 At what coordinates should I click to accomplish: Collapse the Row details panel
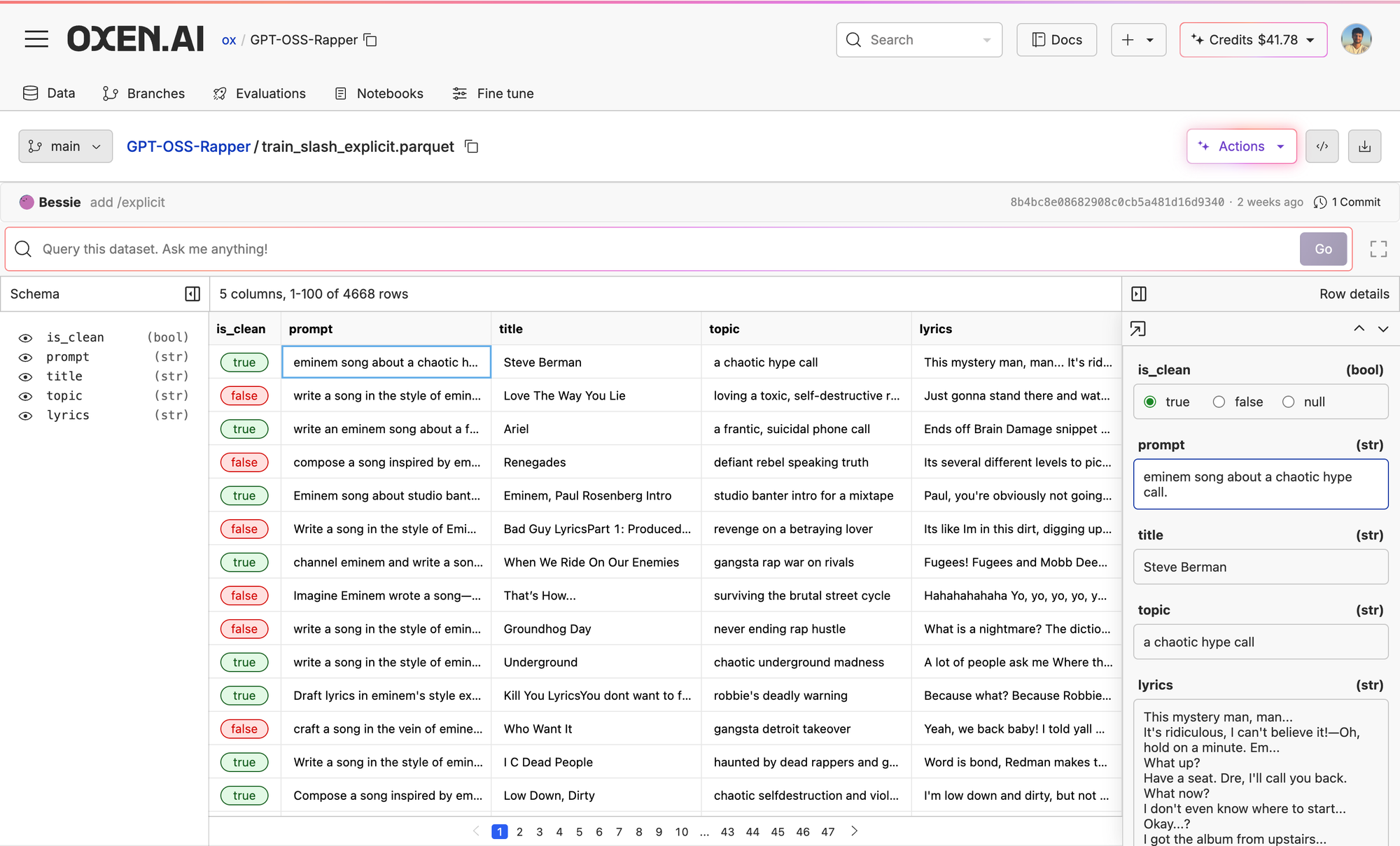[x=1139, y=294]
